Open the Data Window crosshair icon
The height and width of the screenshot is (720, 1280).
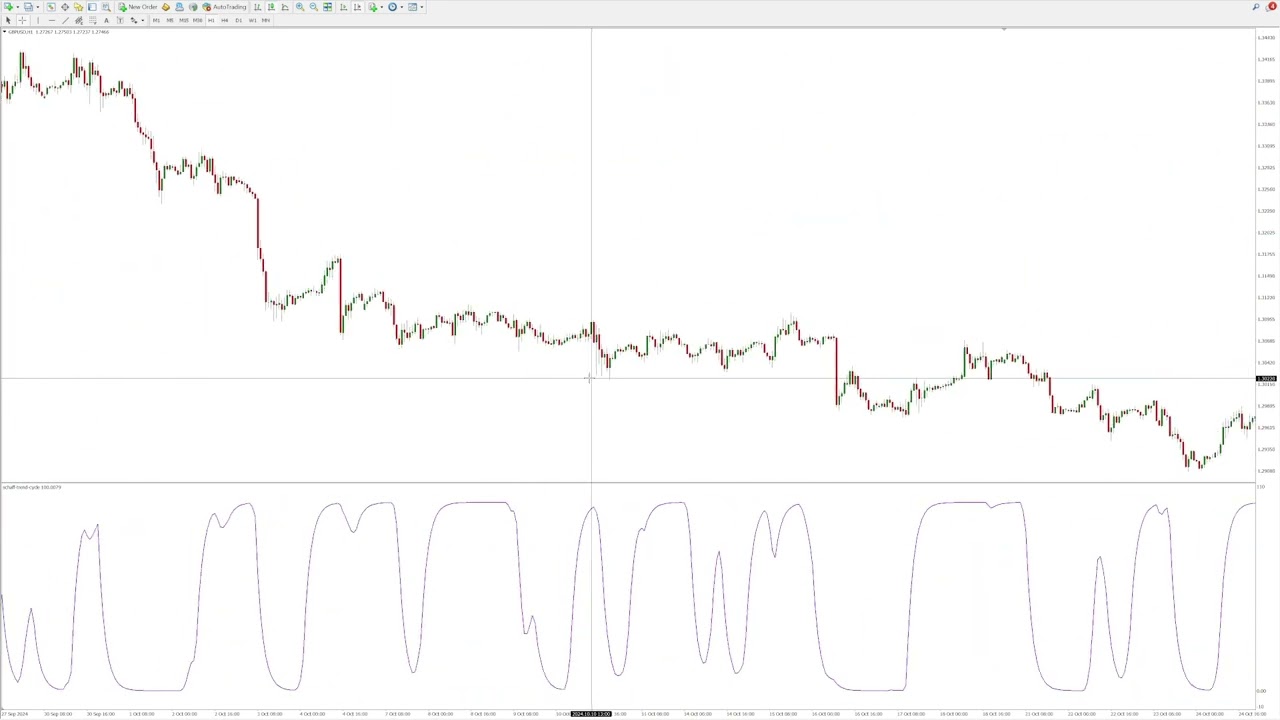pyautogui.click(x=65, y=7)
